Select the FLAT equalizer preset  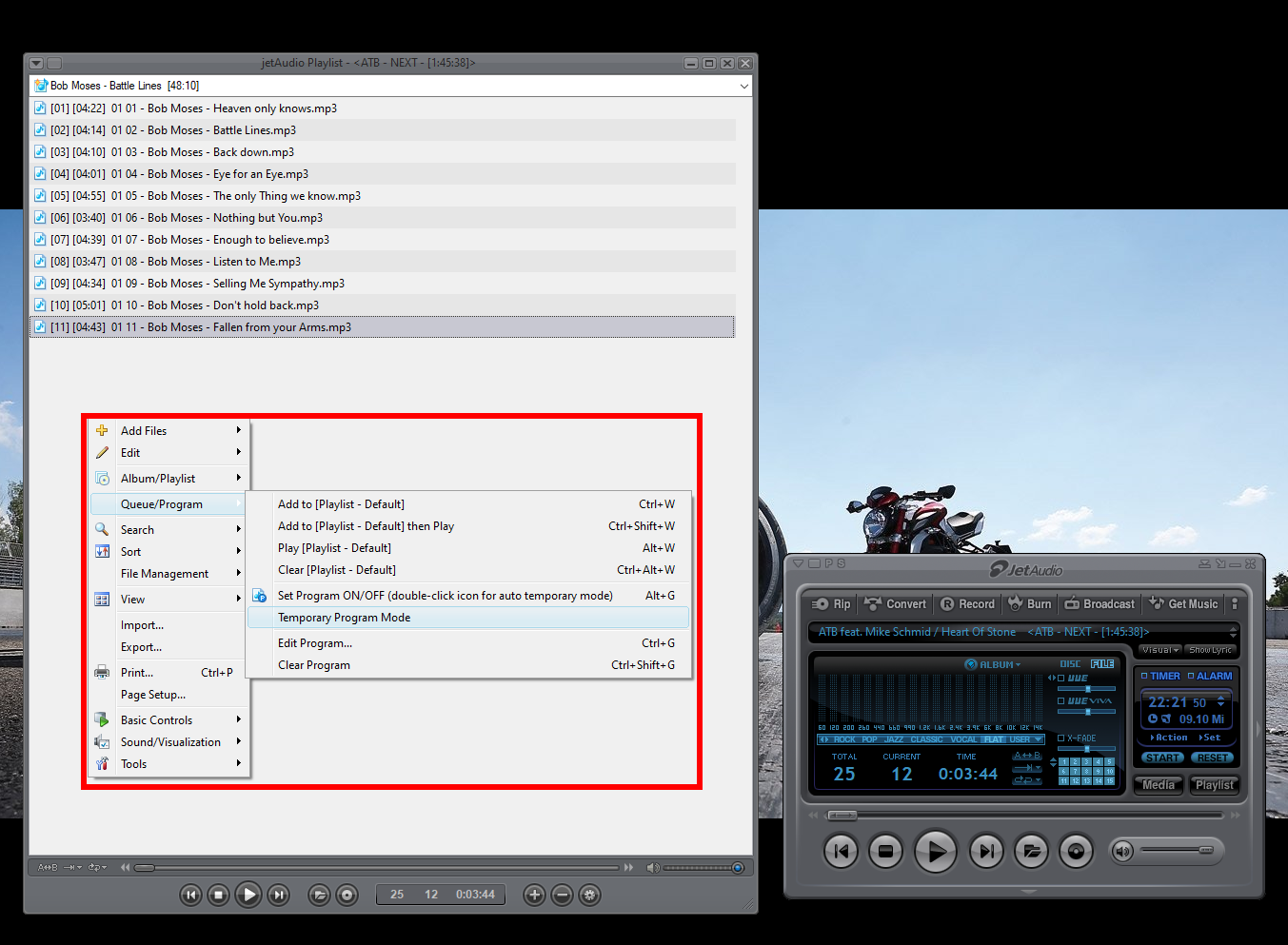pos(994,739)
